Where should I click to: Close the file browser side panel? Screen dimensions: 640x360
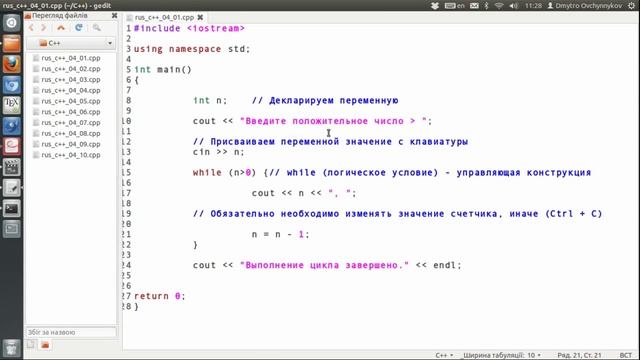[x=114, y=16]
